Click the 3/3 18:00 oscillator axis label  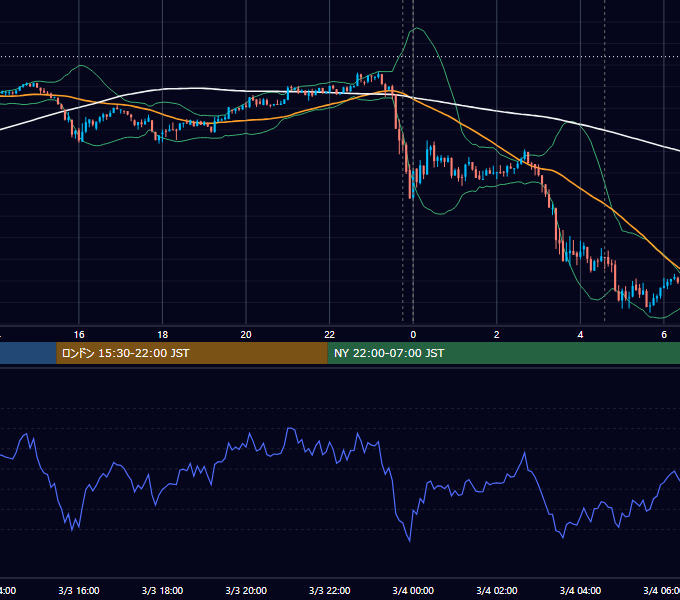click(163, 591)
